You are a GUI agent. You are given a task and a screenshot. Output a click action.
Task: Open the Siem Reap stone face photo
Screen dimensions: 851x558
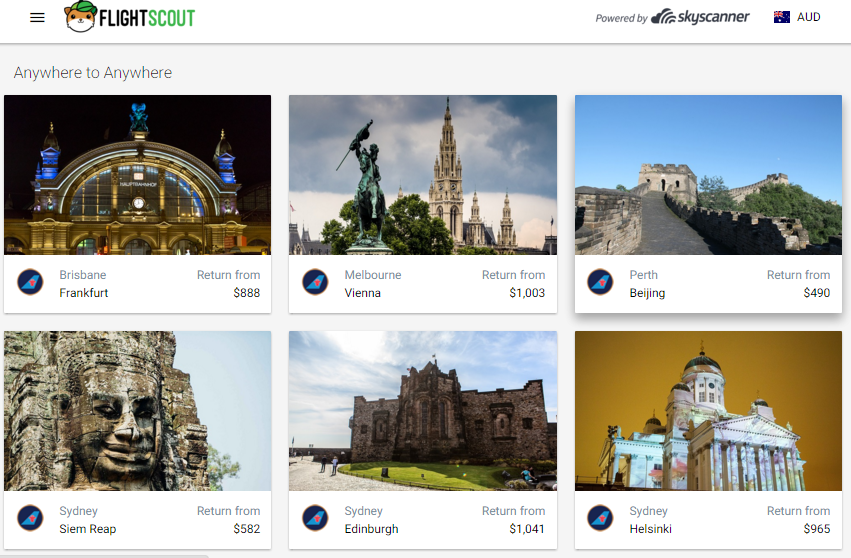point(137,411)
